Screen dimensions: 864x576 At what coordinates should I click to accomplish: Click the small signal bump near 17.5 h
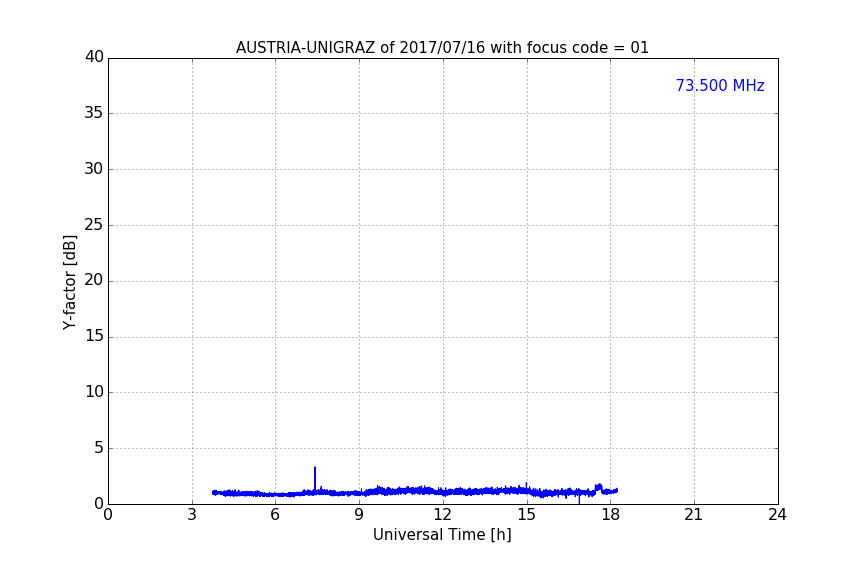(x=598, y=487)
